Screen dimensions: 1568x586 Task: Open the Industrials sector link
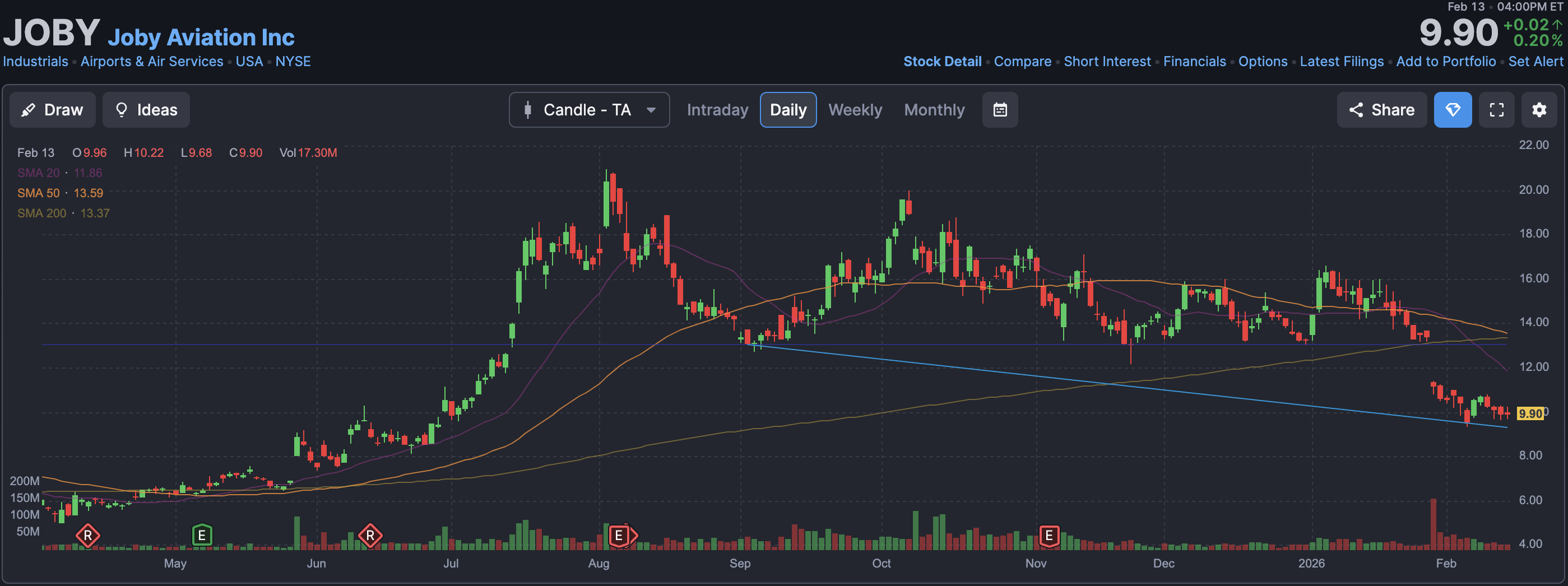[x=35, y=62]
